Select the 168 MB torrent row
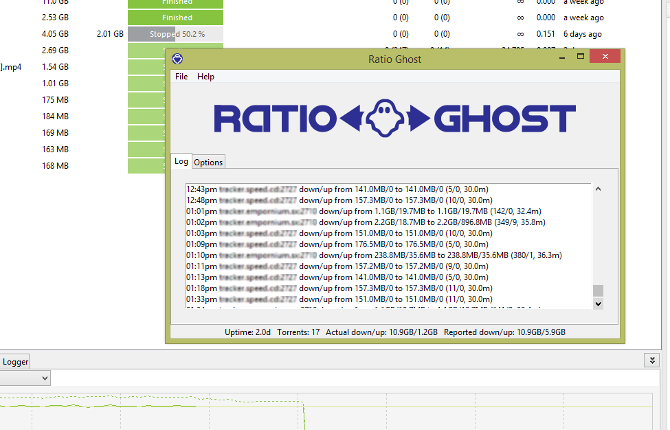Viewport: 670px width, 430px height. point(55,166)
